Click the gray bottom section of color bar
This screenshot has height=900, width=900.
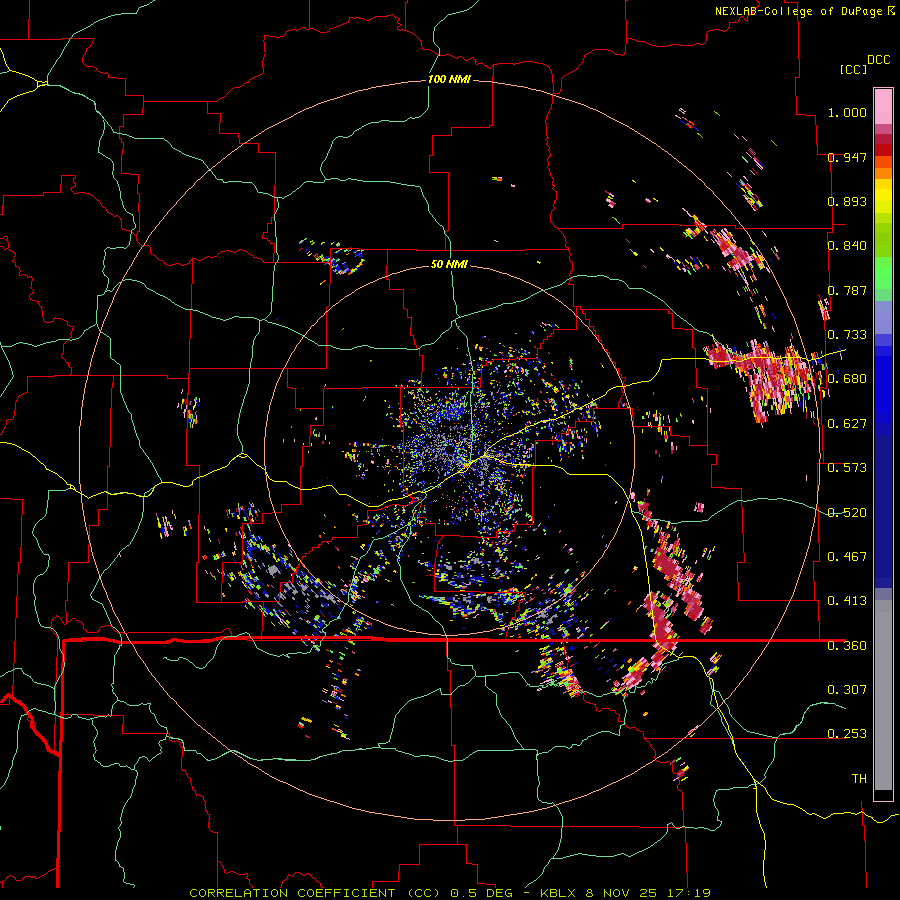click(x=883, y=695)
